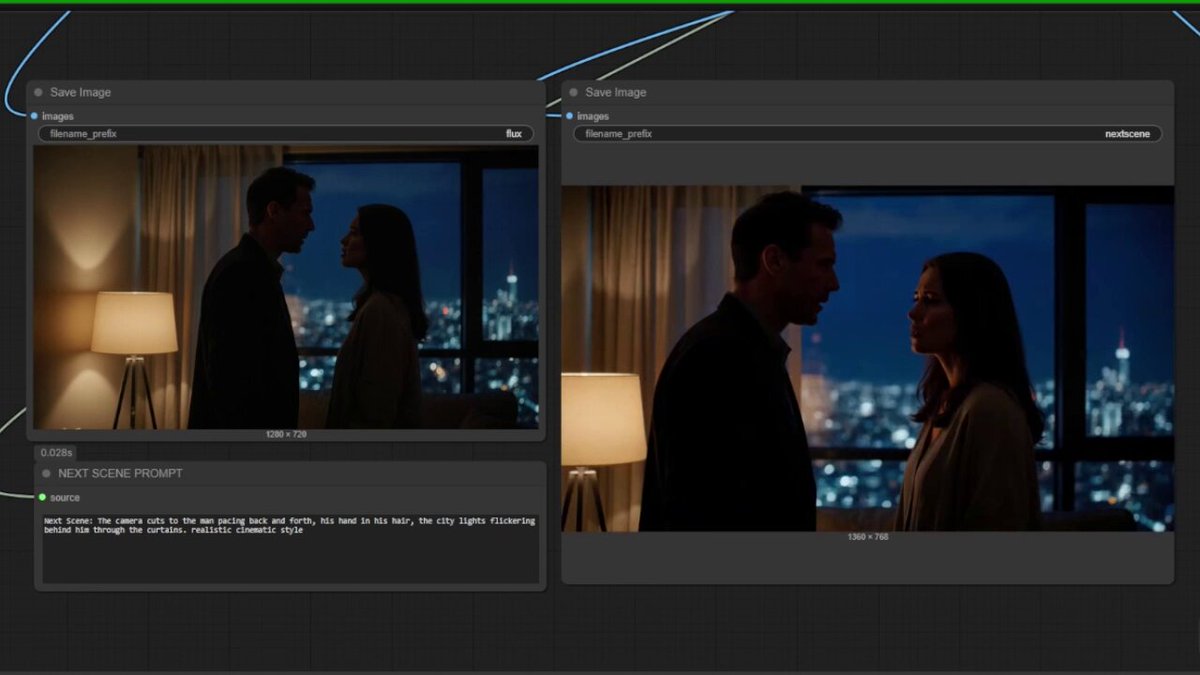Click the 1360 × 768 size label
Screen dimensions: 1200x675
(x=867, y=537)
